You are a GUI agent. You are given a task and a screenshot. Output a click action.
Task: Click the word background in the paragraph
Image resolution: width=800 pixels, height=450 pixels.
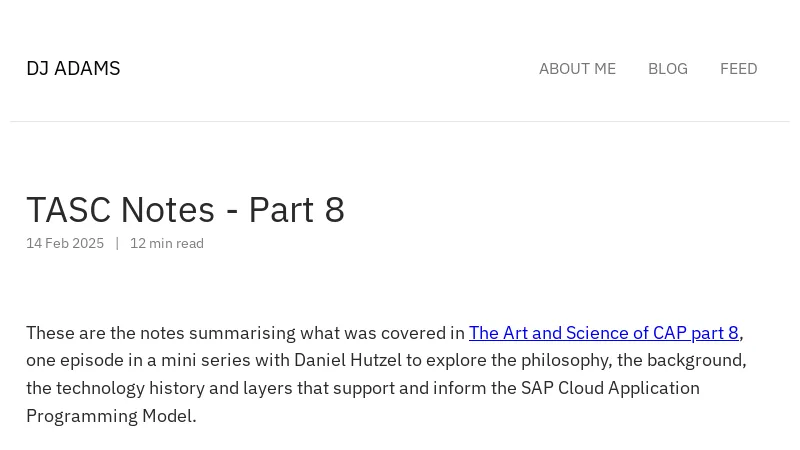tap(695, 360)
